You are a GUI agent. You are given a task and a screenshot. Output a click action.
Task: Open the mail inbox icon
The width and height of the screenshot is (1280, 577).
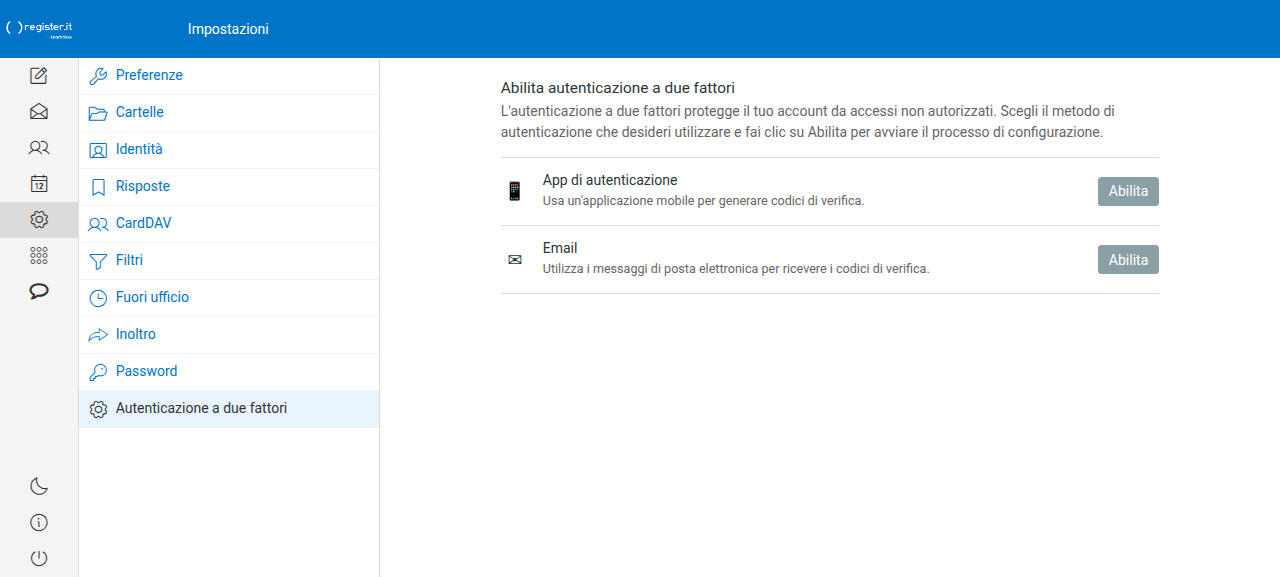pyautogui.click(x=39, y=111)
